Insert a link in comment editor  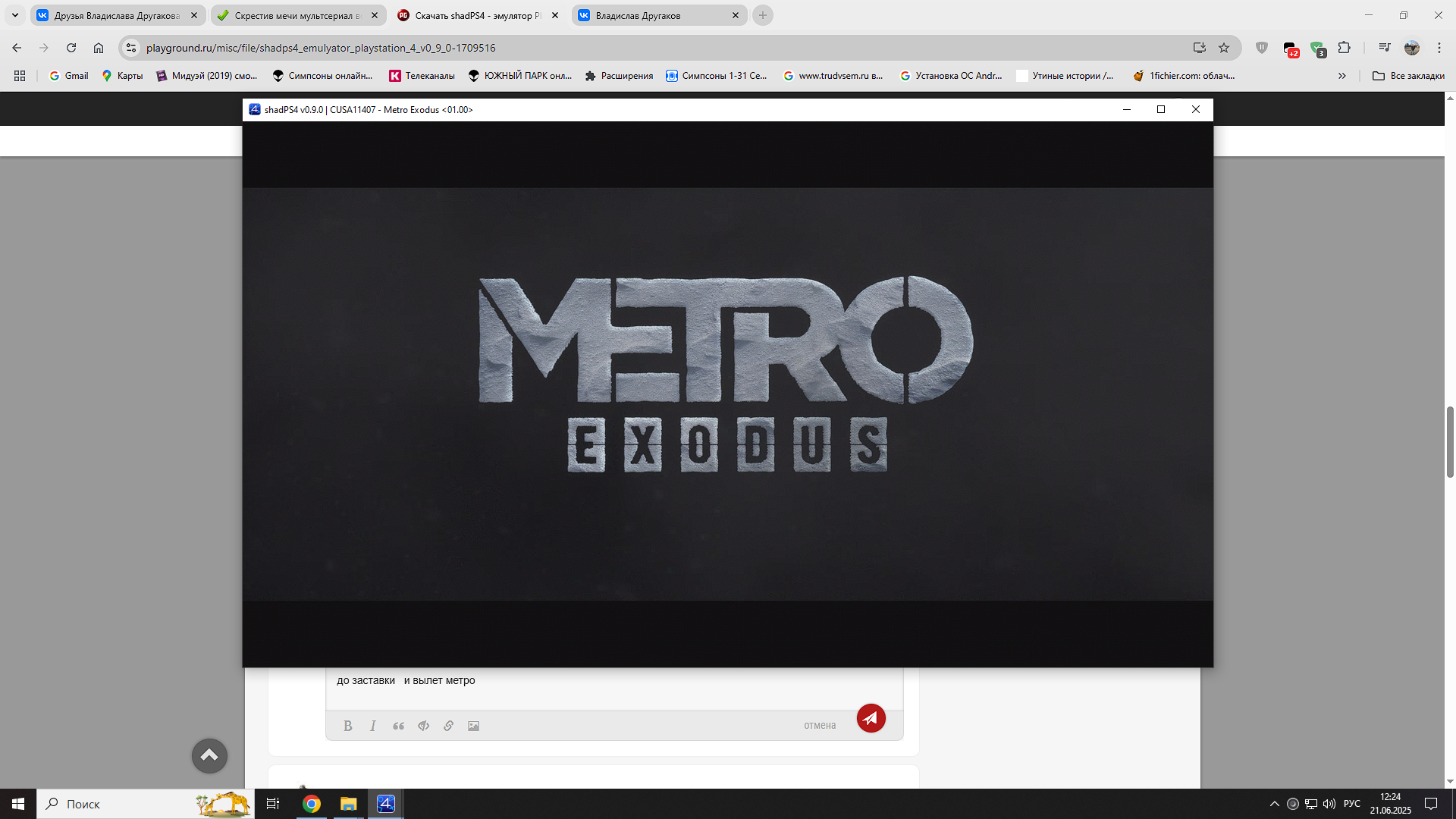(x=448, y=726)
